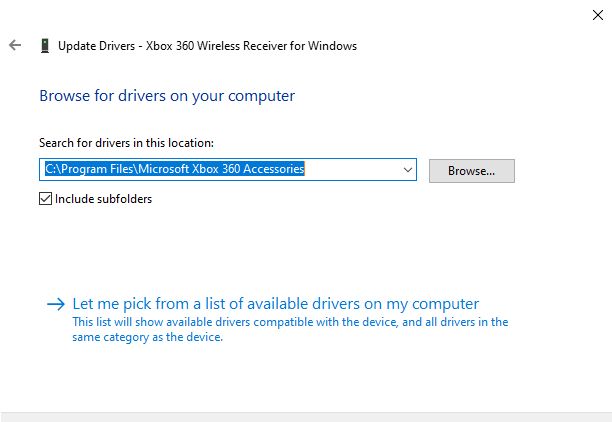Viewport: 612px width, 422px height.
Task: Click the 'C:\Program Files' portion of the path
Action: [87, 170]
